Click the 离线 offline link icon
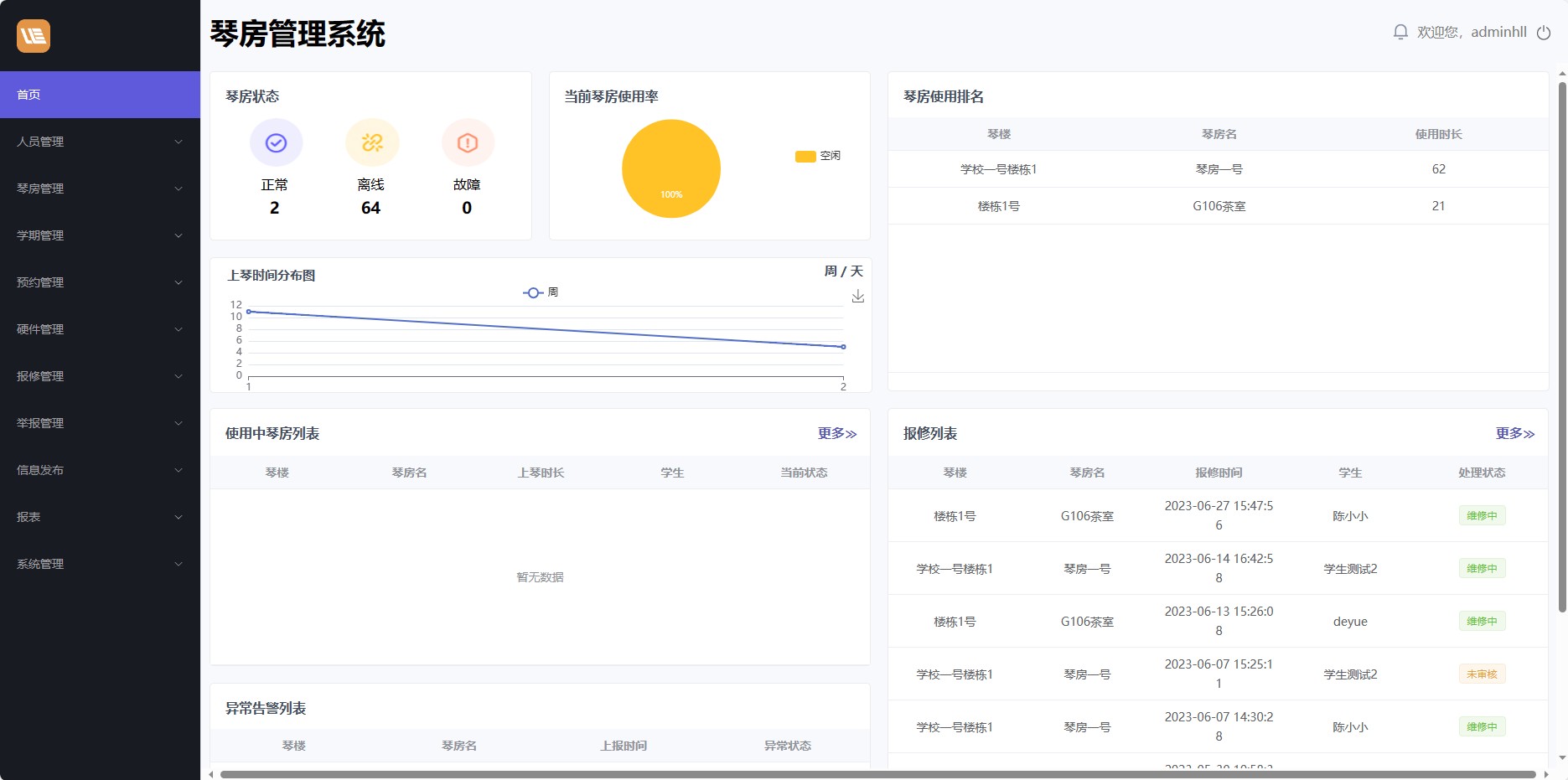Image resolution: width=1568 pixels, height=780 pixels. (372, 143)
